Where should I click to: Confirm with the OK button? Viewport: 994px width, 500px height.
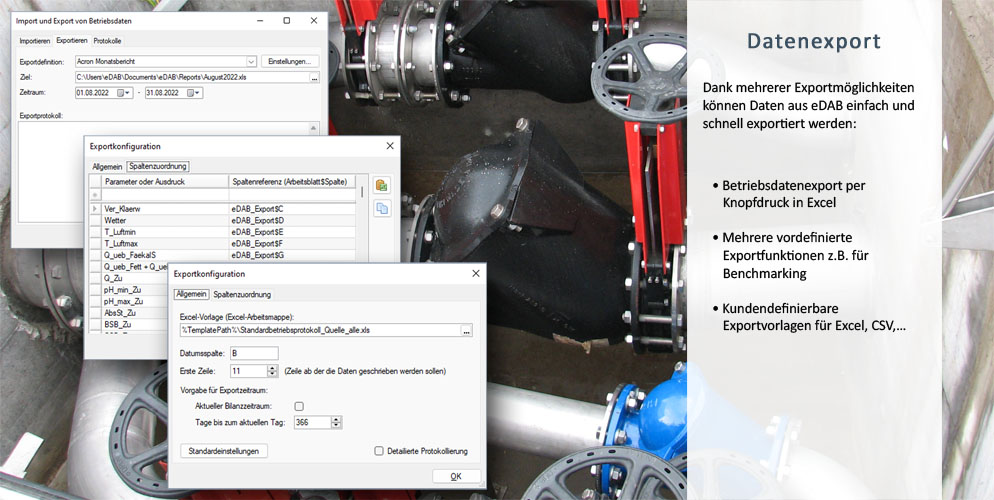456,476
